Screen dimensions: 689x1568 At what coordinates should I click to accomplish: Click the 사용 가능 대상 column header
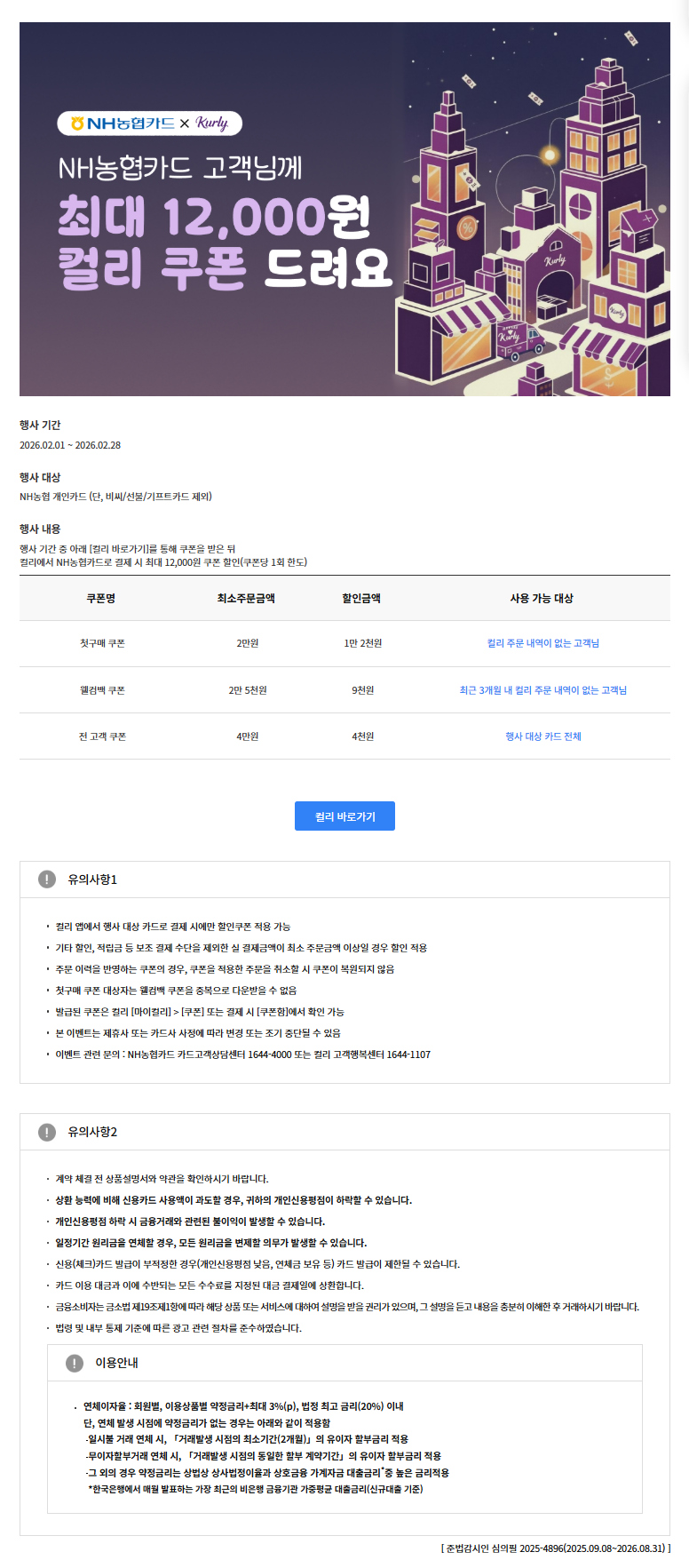coord(542,599)
